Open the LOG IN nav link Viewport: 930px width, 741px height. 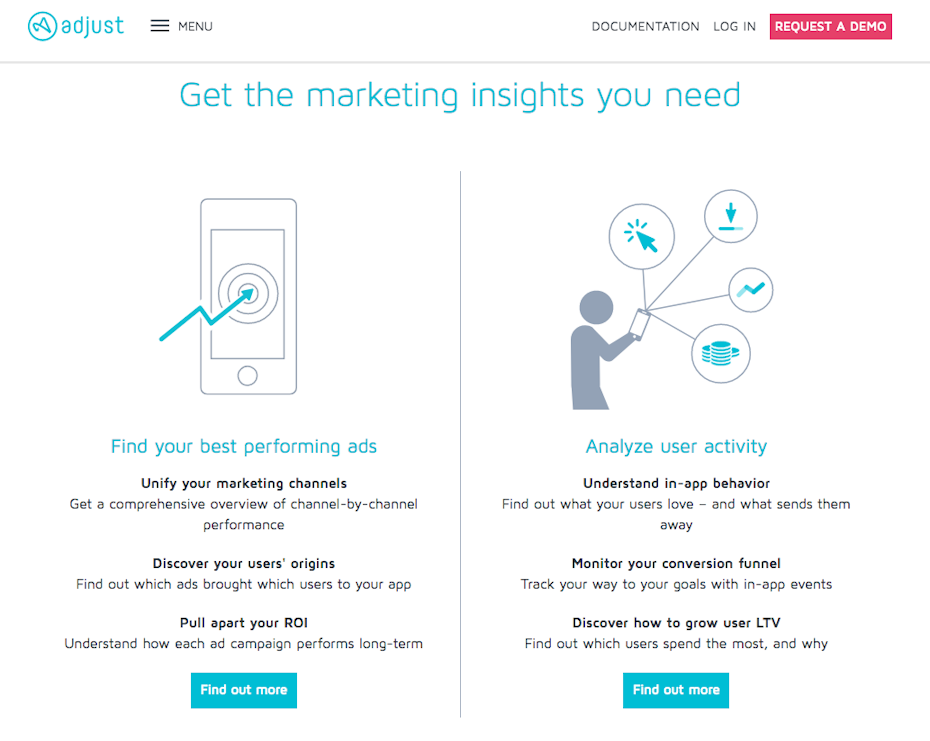pos(734,27)
